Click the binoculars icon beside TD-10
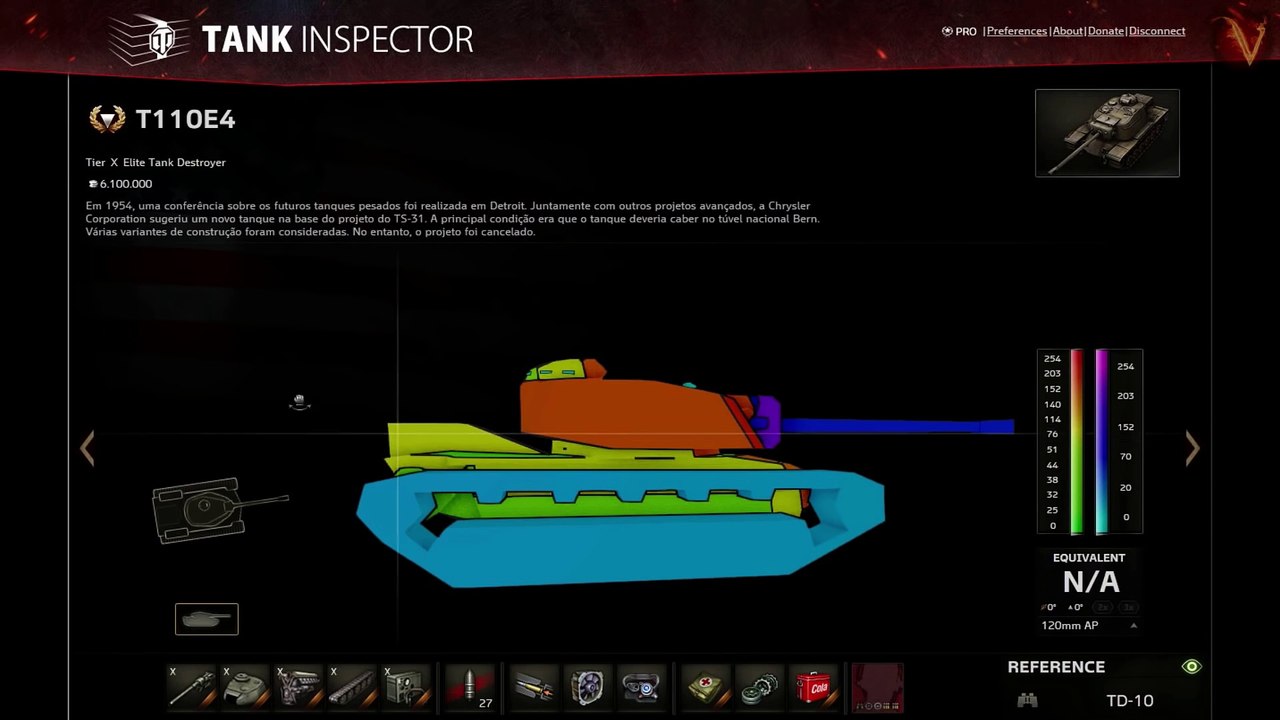 click(x=1027, y=700)
